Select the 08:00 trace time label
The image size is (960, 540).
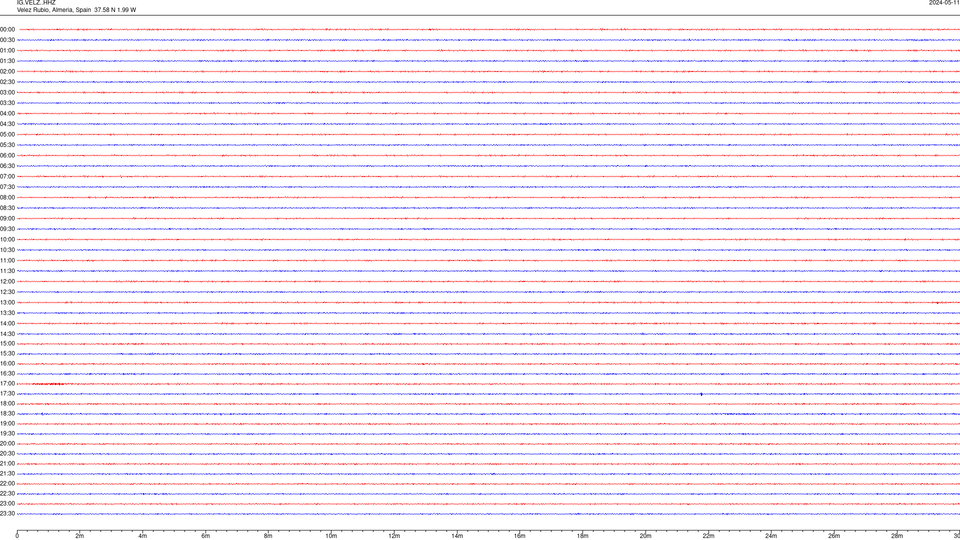coord(7,198)
